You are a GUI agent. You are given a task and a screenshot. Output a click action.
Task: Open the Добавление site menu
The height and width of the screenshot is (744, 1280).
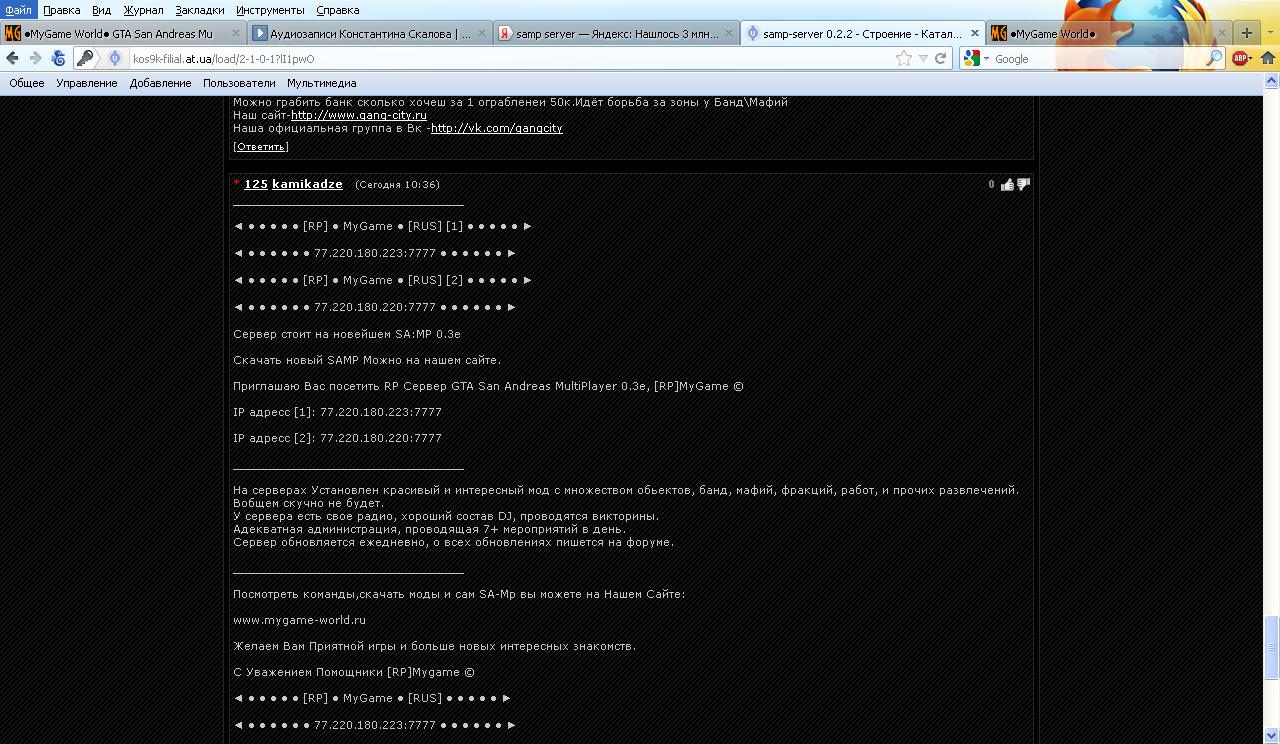(160, 83)
